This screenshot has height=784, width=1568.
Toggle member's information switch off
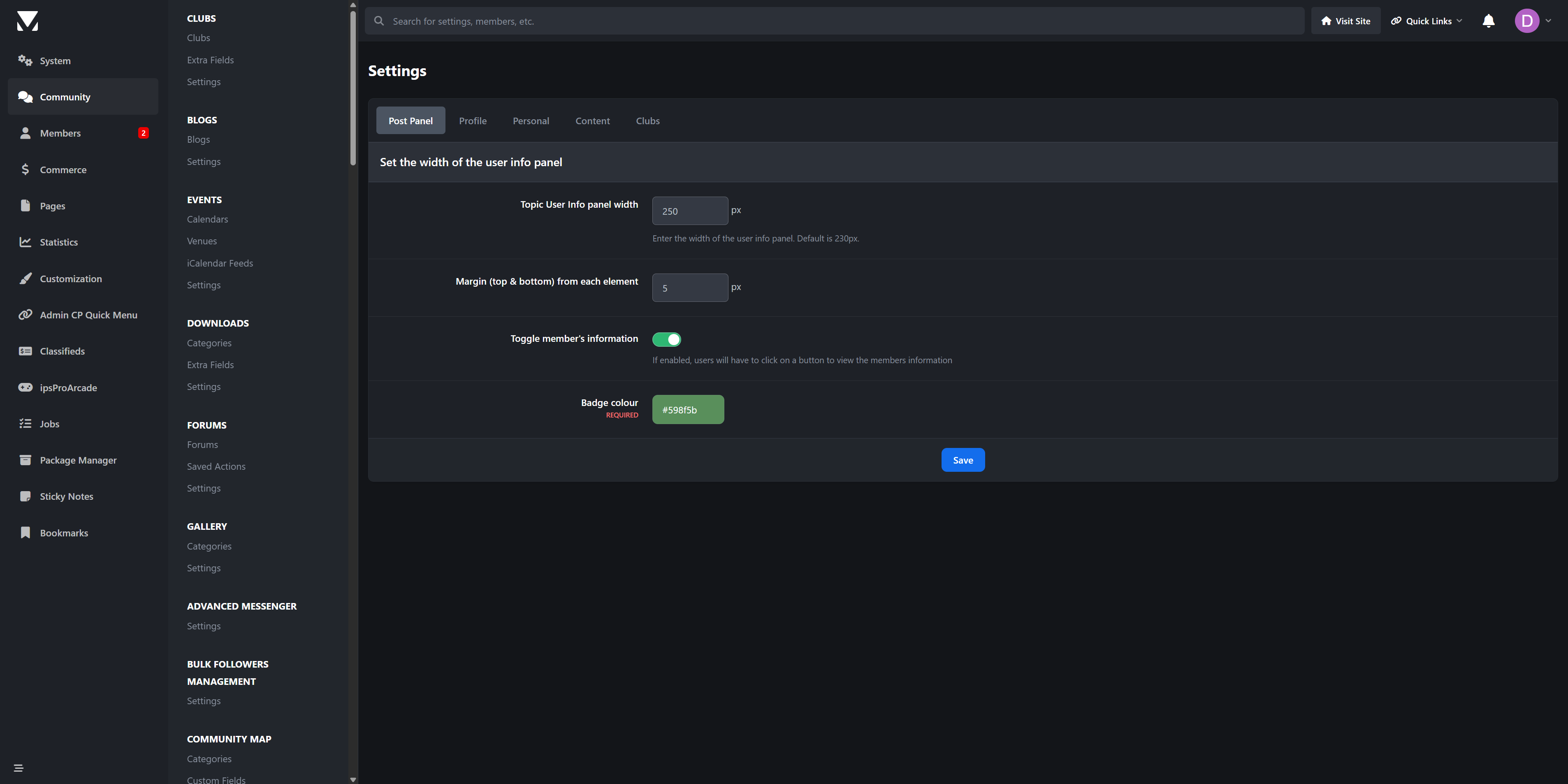[x=666, y=340]
